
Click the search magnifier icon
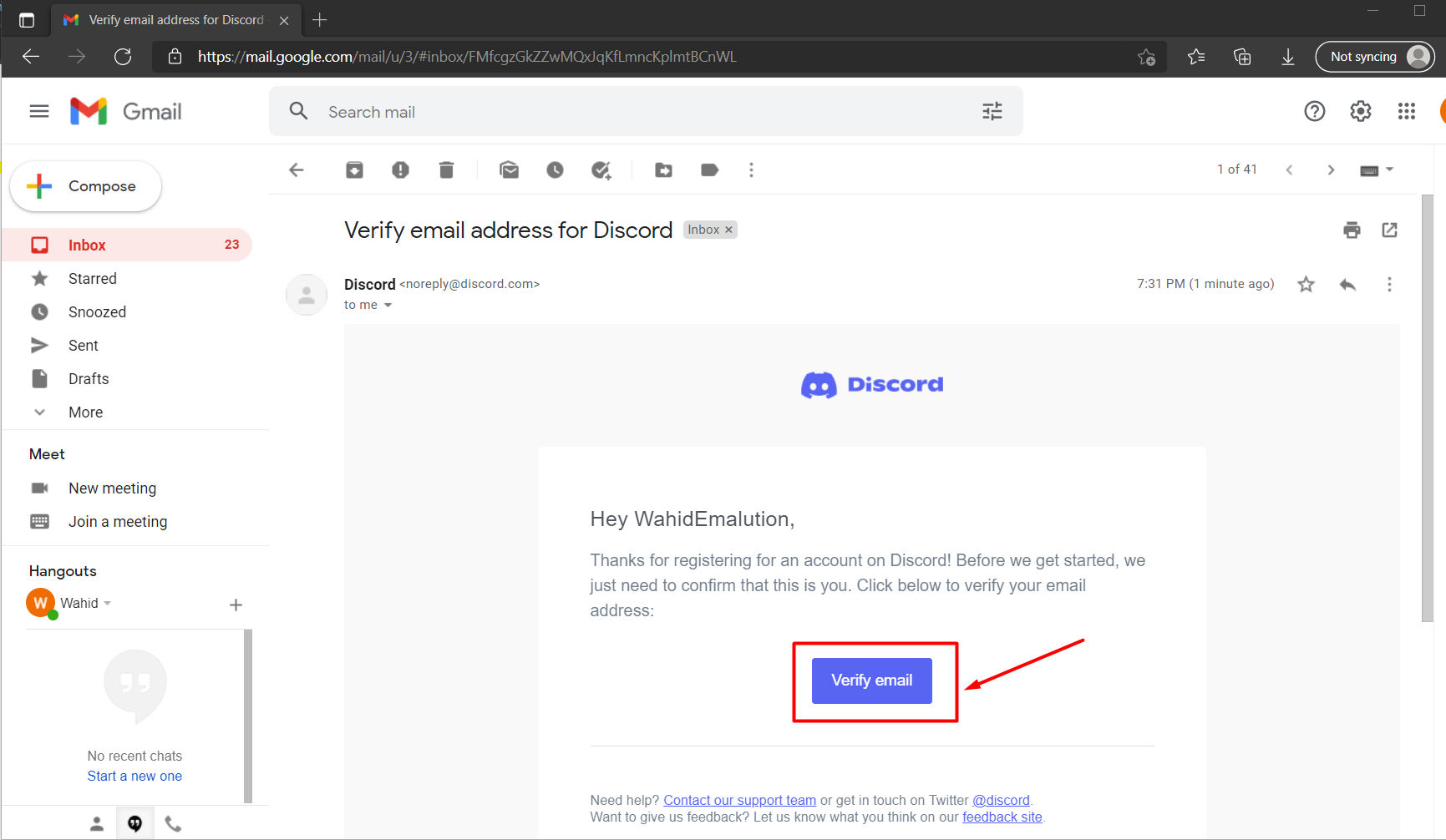point(298,111)
